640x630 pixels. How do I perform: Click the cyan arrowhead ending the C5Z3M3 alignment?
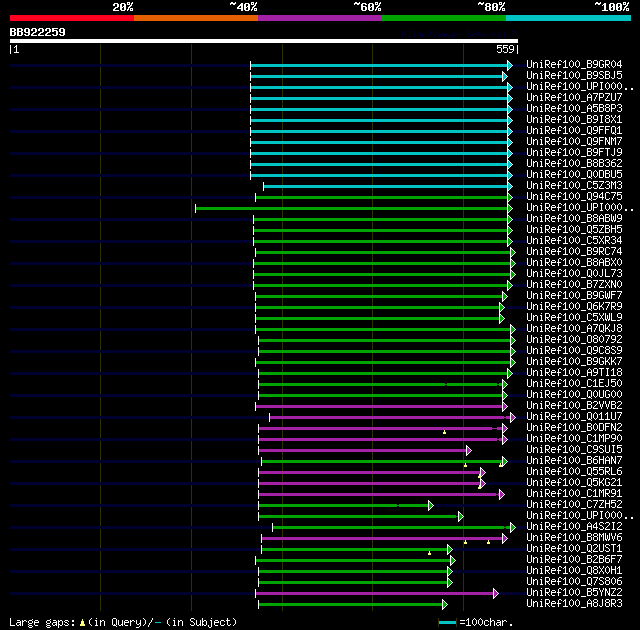point(510,186)
